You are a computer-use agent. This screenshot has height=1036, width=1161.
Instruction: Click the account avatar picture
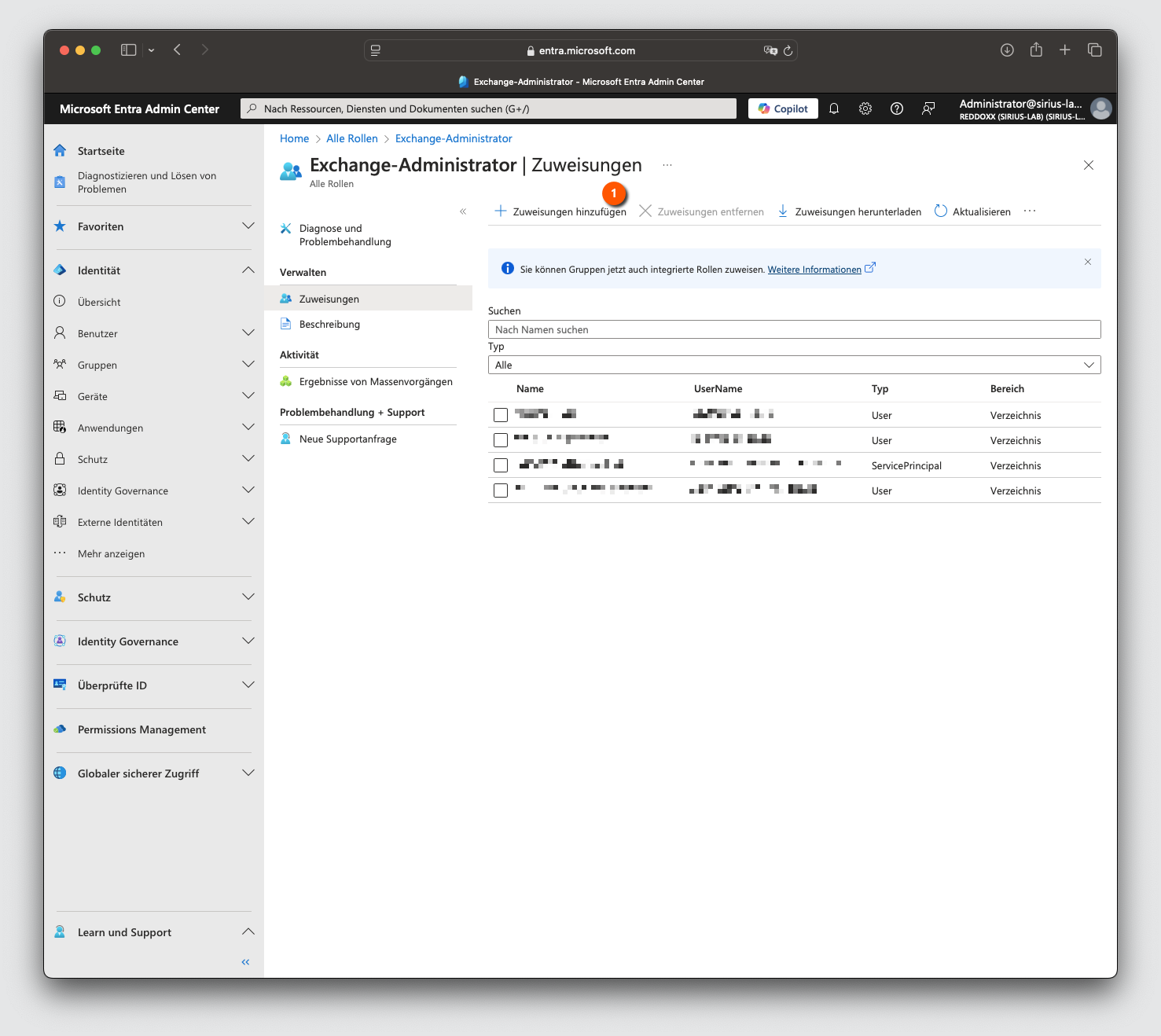tap(1101, 108)
